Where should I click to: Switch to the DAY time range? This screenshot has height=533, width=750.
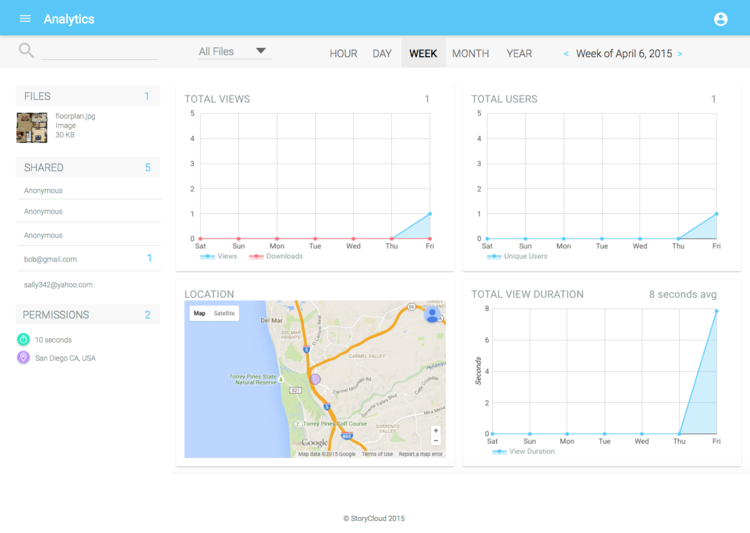pyautogui.click(x=382, y=54)
